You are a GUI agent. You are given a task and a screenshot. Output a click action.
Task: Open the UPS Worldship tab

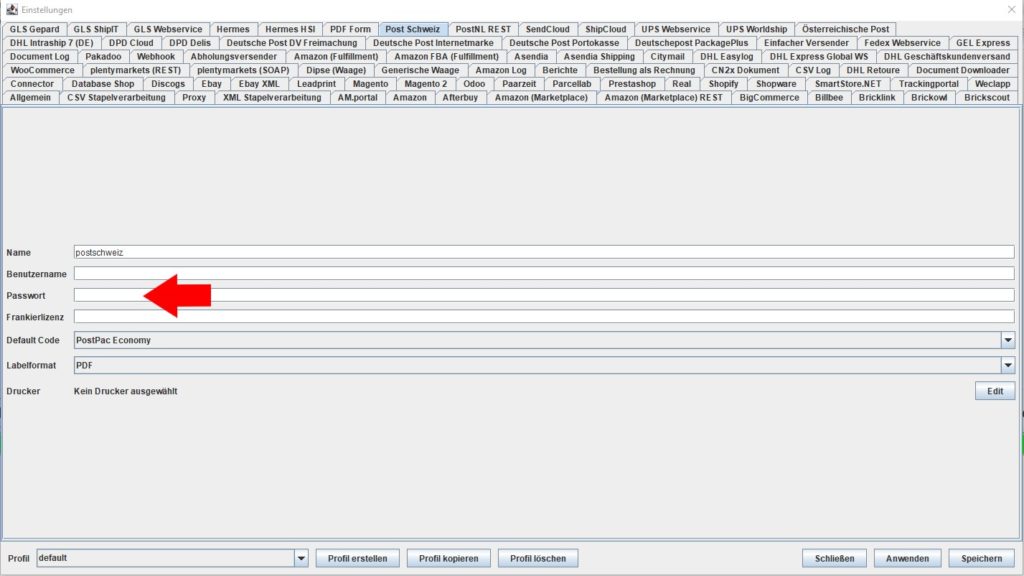[x=756, y=29]
